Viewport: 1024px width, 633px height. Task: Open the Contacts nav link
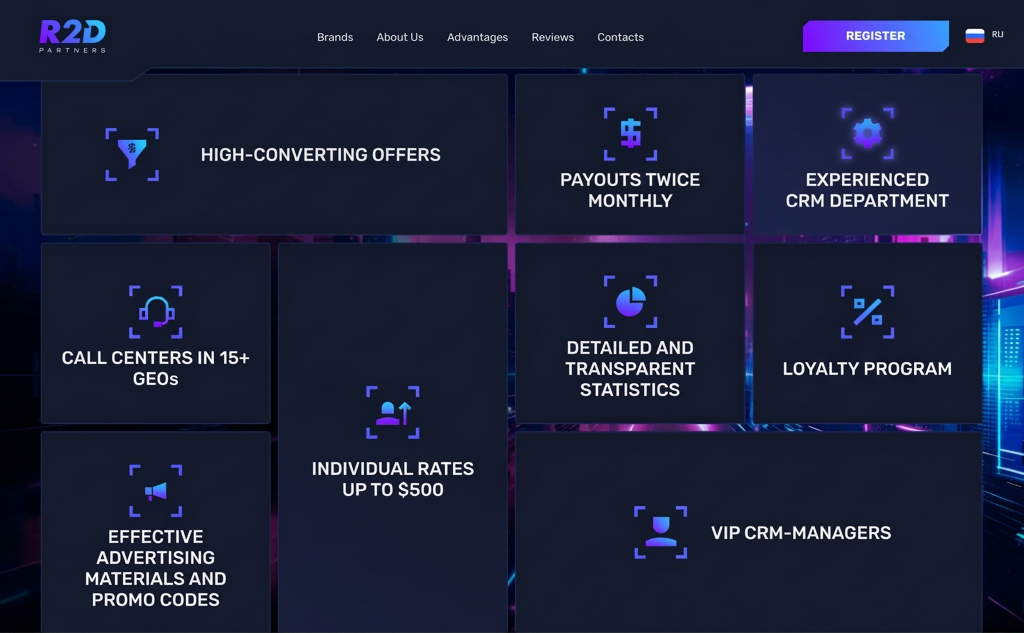pyautogui.click(x=620, y=37)
